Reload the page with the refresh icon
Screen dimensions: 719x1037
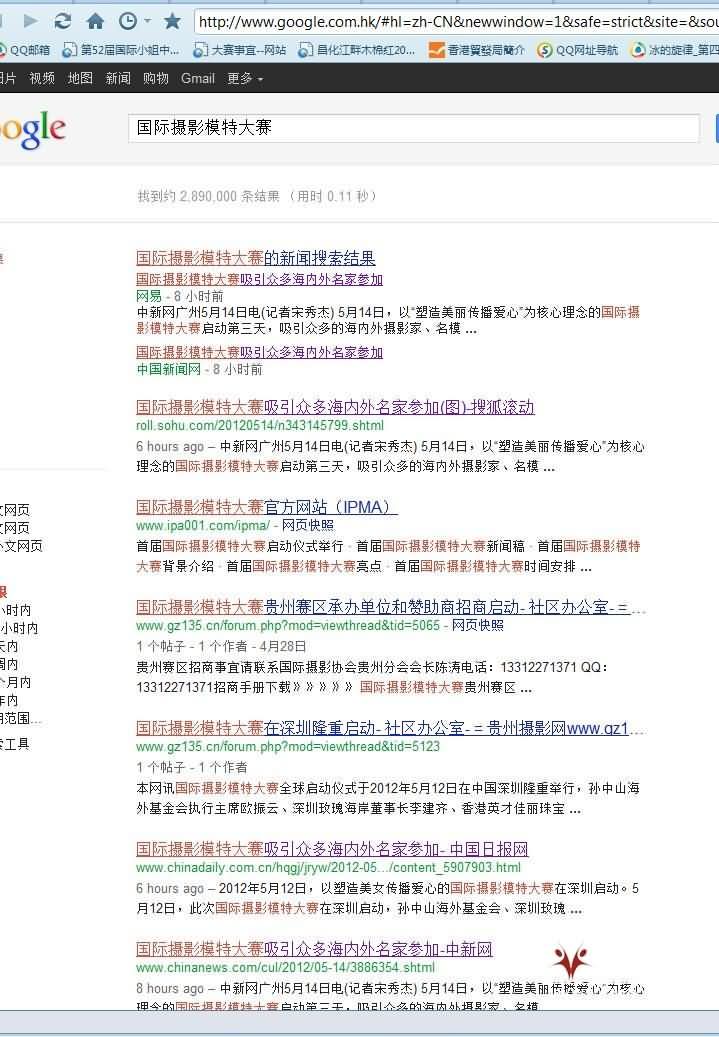pyautogui.click(x=62, y=21)
